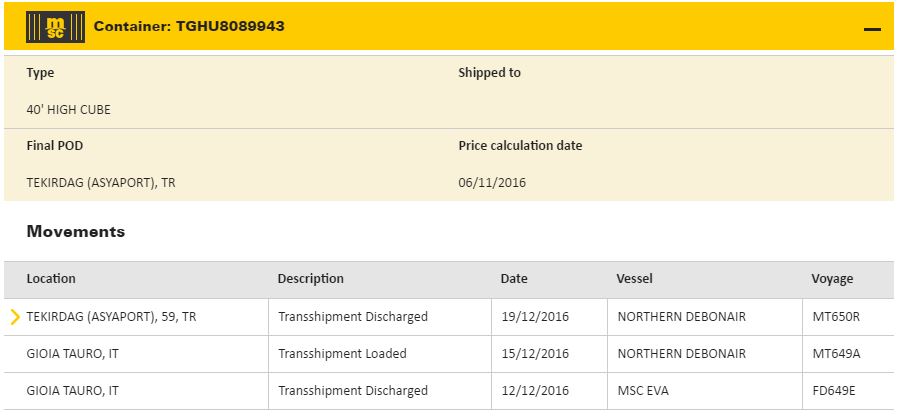Click vessel NORTHERN DEBONAIR in voyage MT650R row

681,317
